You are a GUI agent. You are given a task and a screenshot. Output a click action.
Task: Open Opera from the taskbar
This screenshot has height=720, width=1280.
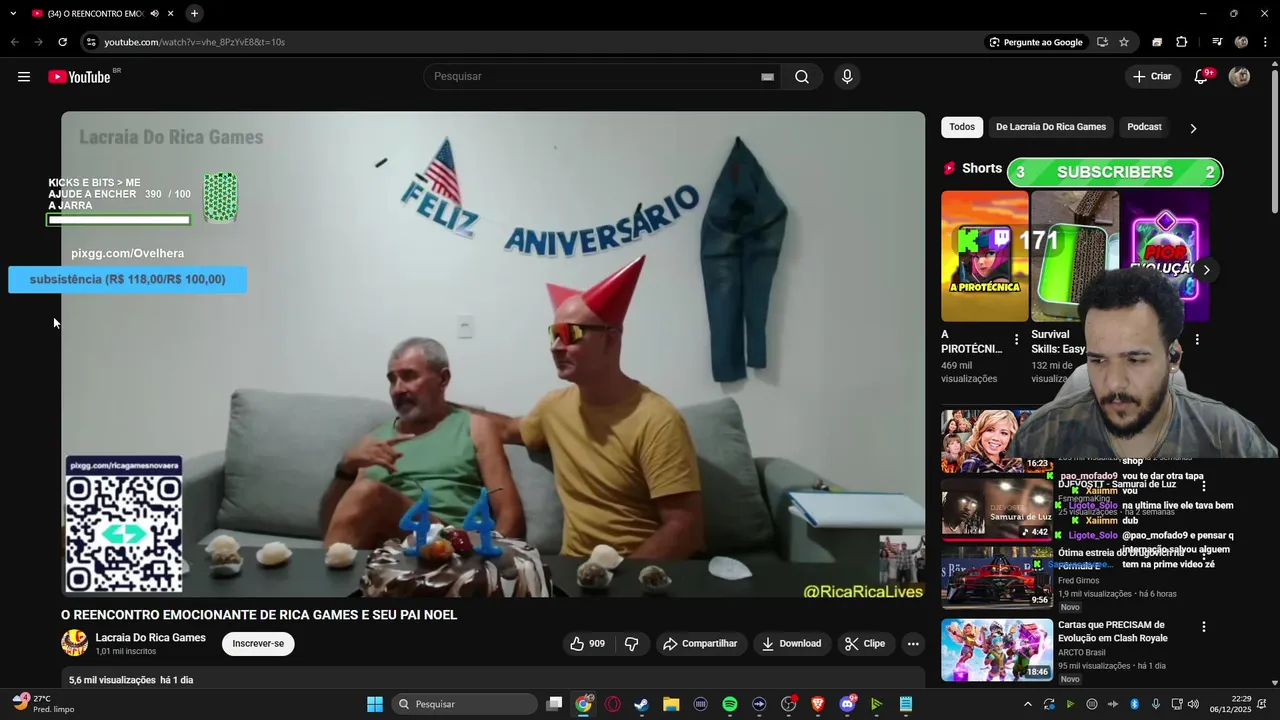[x=612, y=704]
